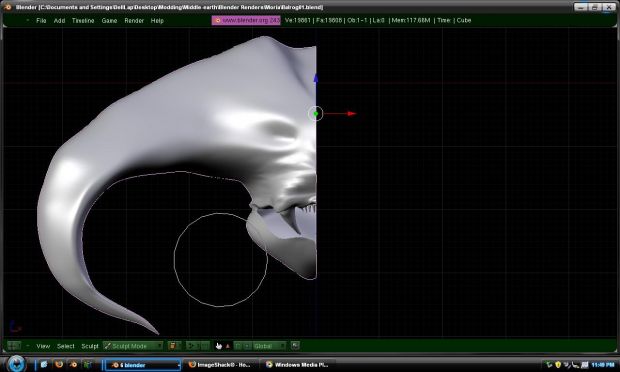Collapse viewport header menus triangle

coord(28,346)
